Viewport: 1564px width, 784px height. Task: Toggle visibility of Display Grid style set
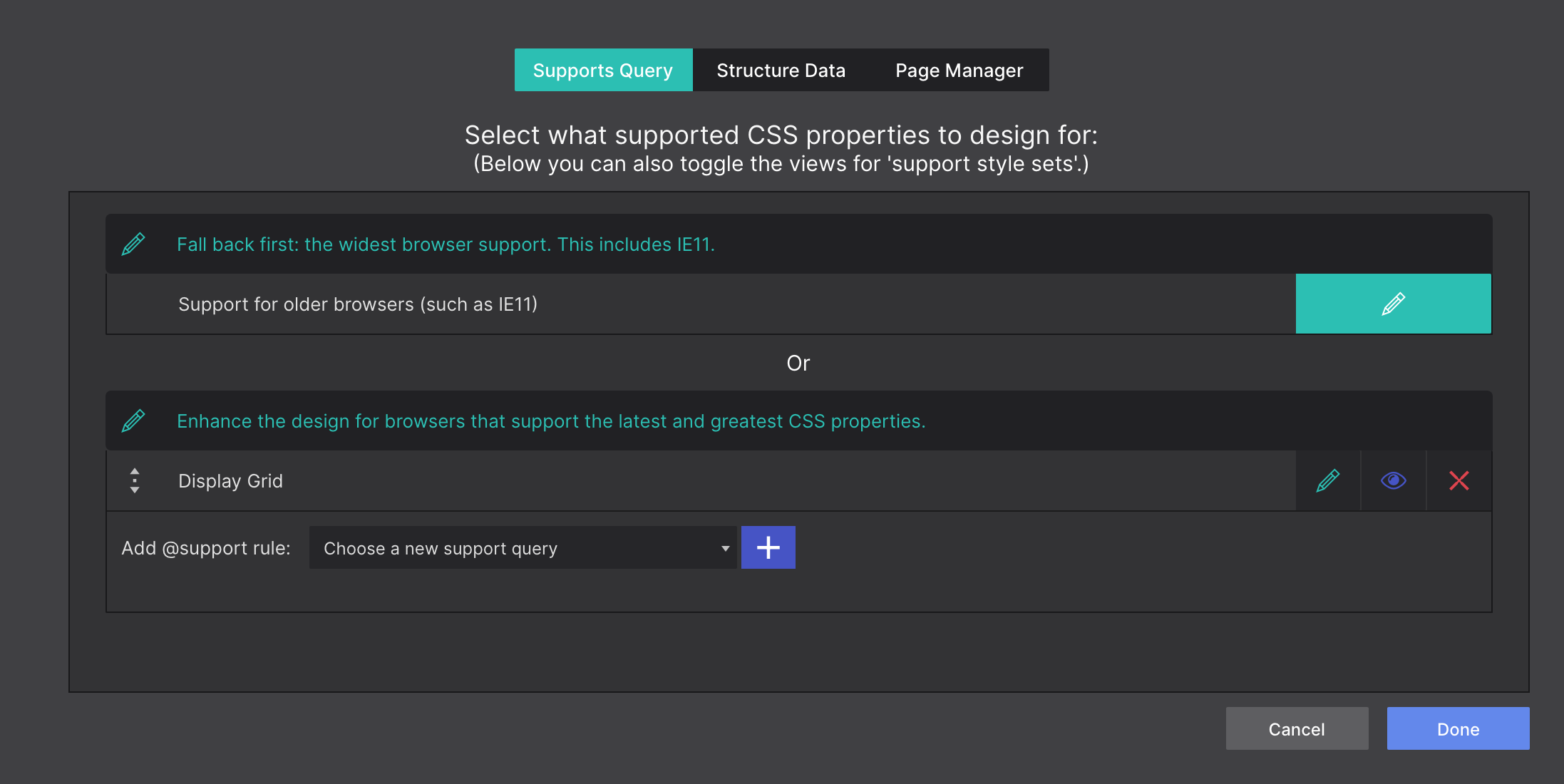tap(1393, 480)
